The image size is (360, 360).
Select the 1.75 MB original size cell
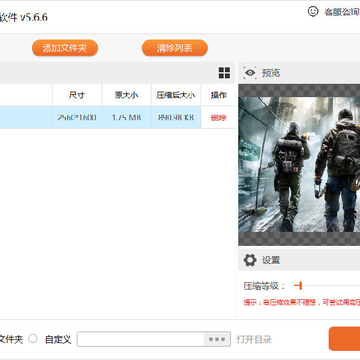pos(127,117)
